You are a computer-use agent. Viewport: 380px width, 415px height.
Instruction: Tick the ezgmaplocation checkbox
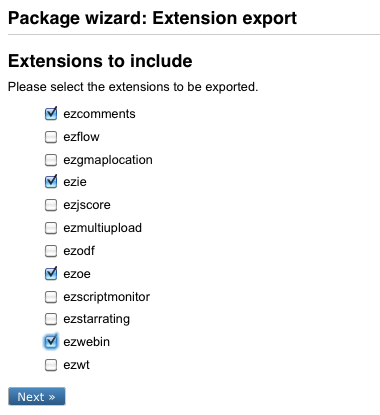(x=51, y=160)
